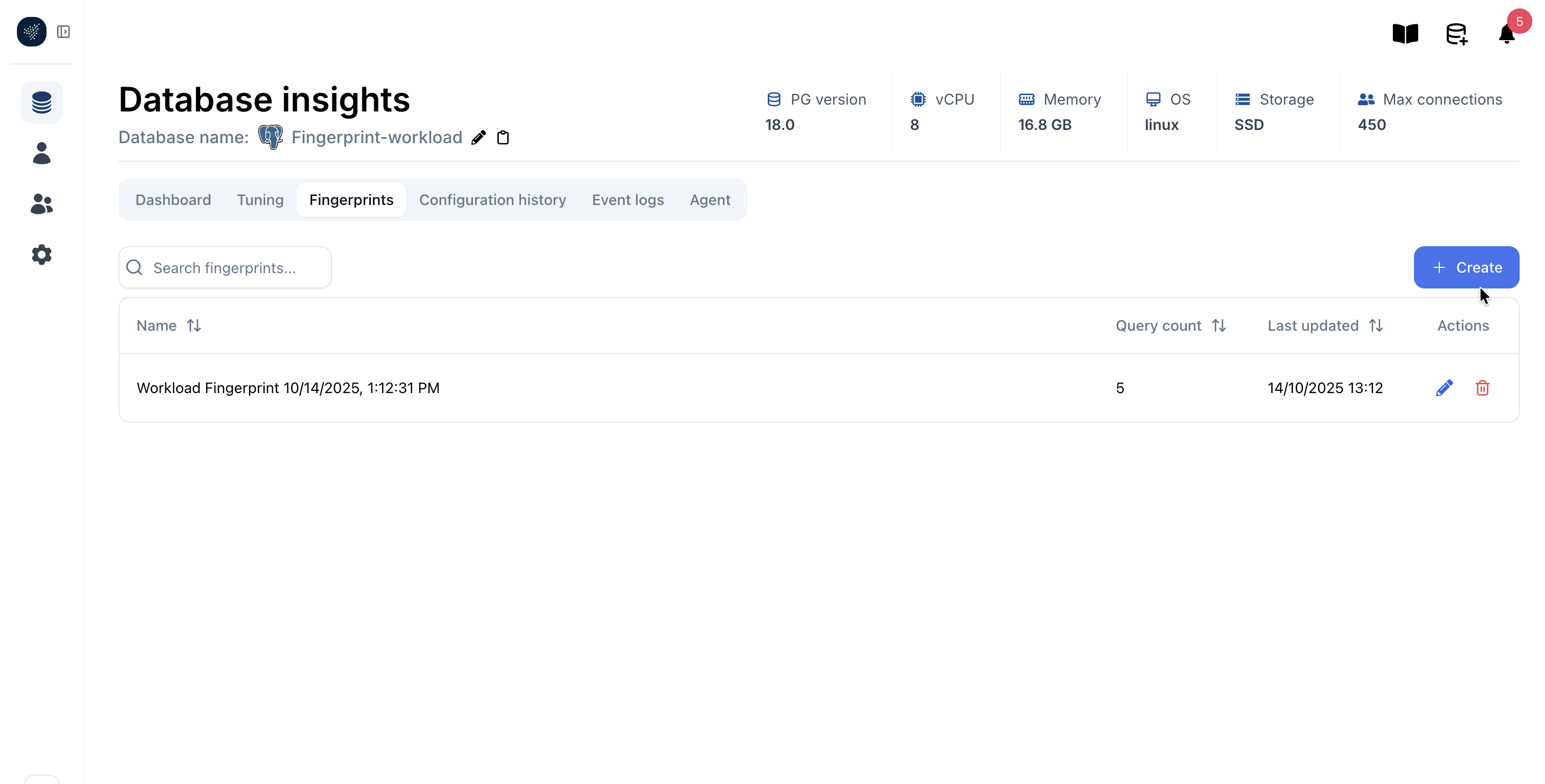Viewport: 1545px width, 784px height.
Task: Expand the sidebar with the panel toggle
Action: tap(64, 32)
